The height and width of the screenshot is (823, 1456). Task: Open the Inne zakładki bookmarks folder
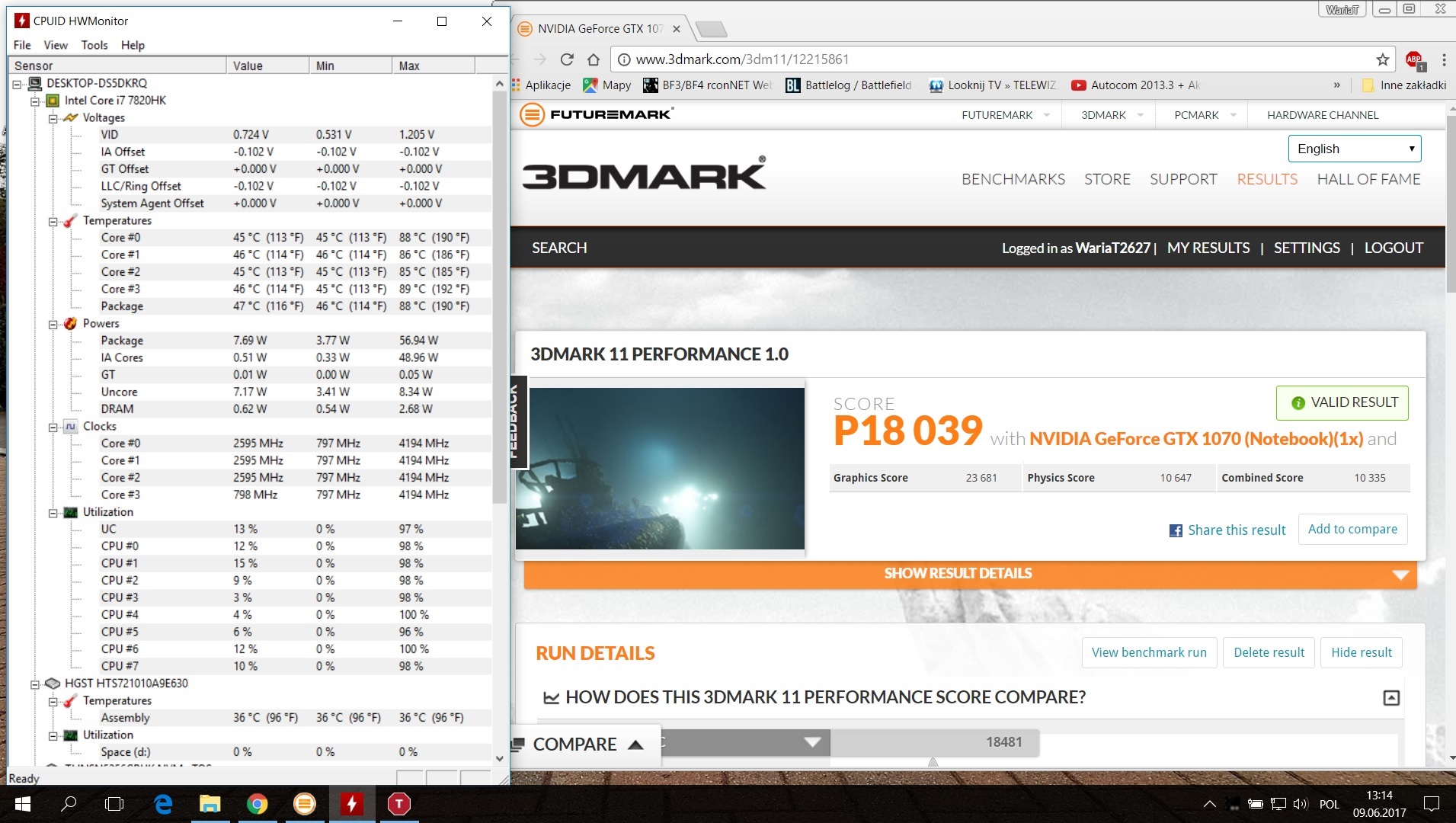coord(1403,85)
